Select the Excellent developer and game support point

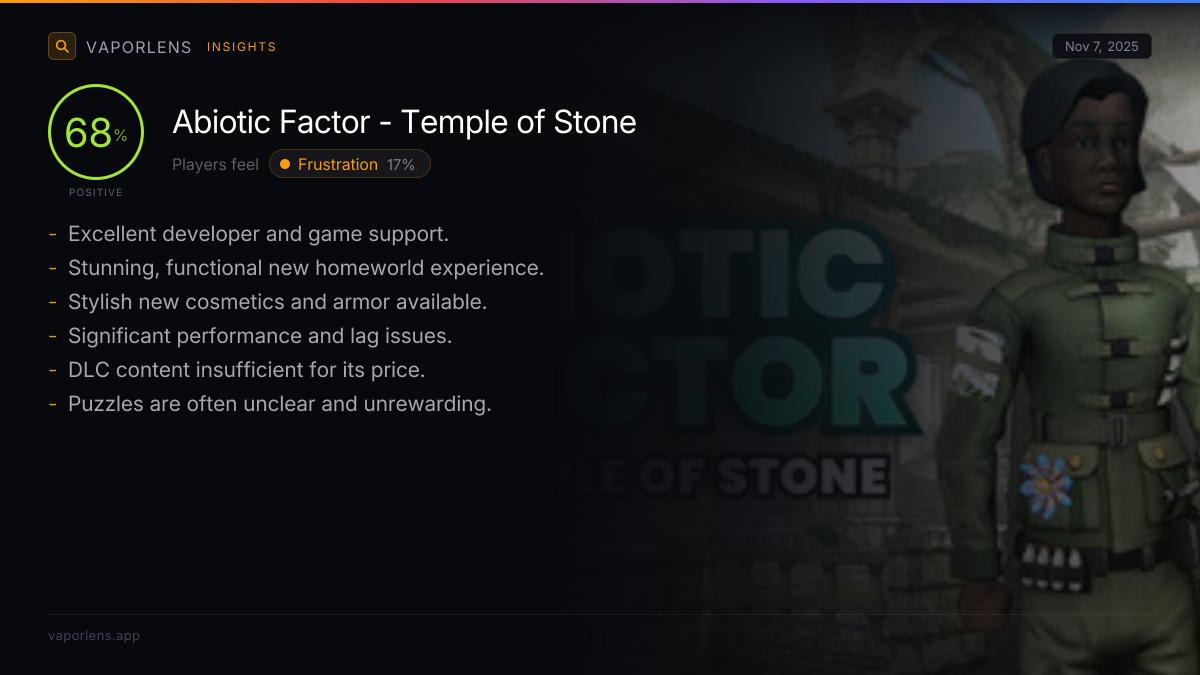258,234
